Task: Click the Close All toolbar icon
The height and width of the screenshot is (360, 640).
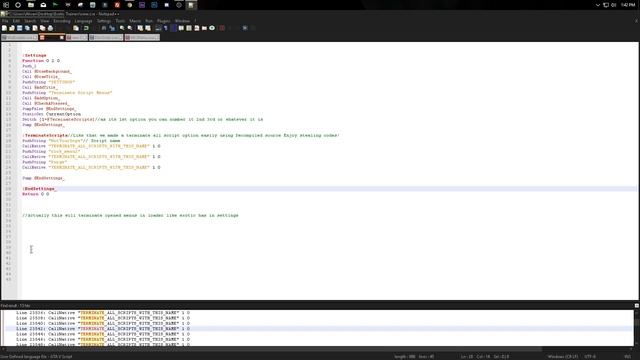Action: pos(42,28)
